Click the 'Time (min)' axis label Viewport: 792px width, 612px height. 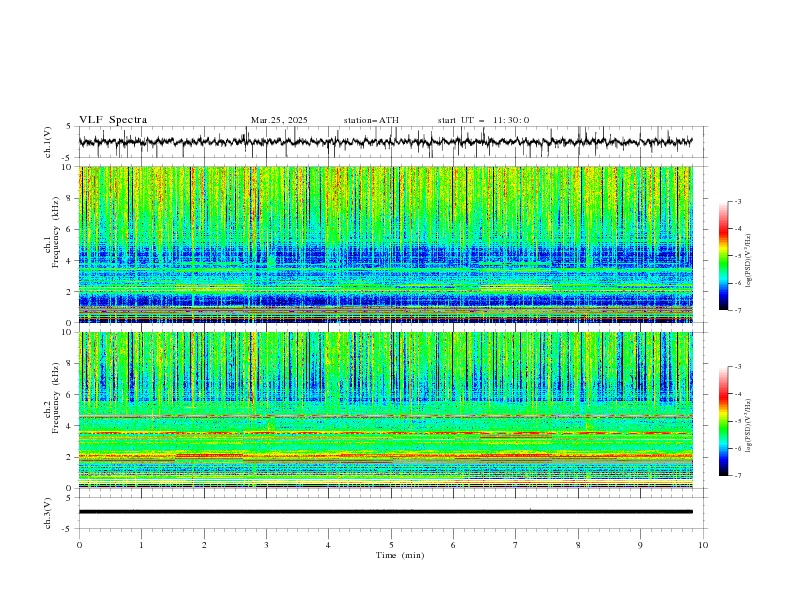pyautogui.click(x=400, y=555)
